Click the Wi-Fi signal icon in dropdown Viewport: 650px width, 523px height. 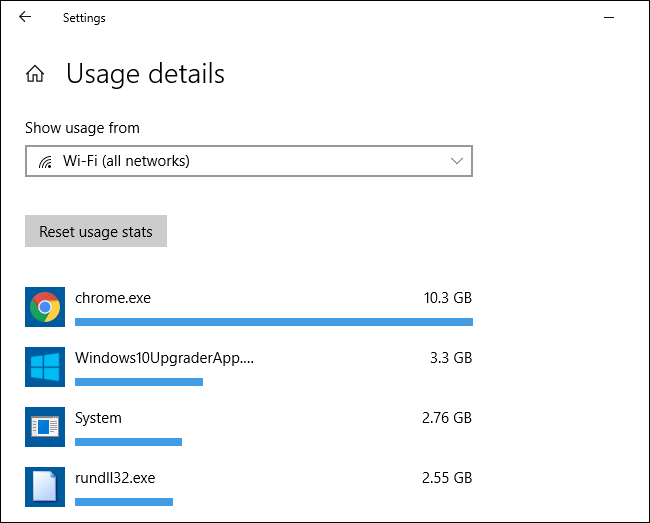coord(45,161)
